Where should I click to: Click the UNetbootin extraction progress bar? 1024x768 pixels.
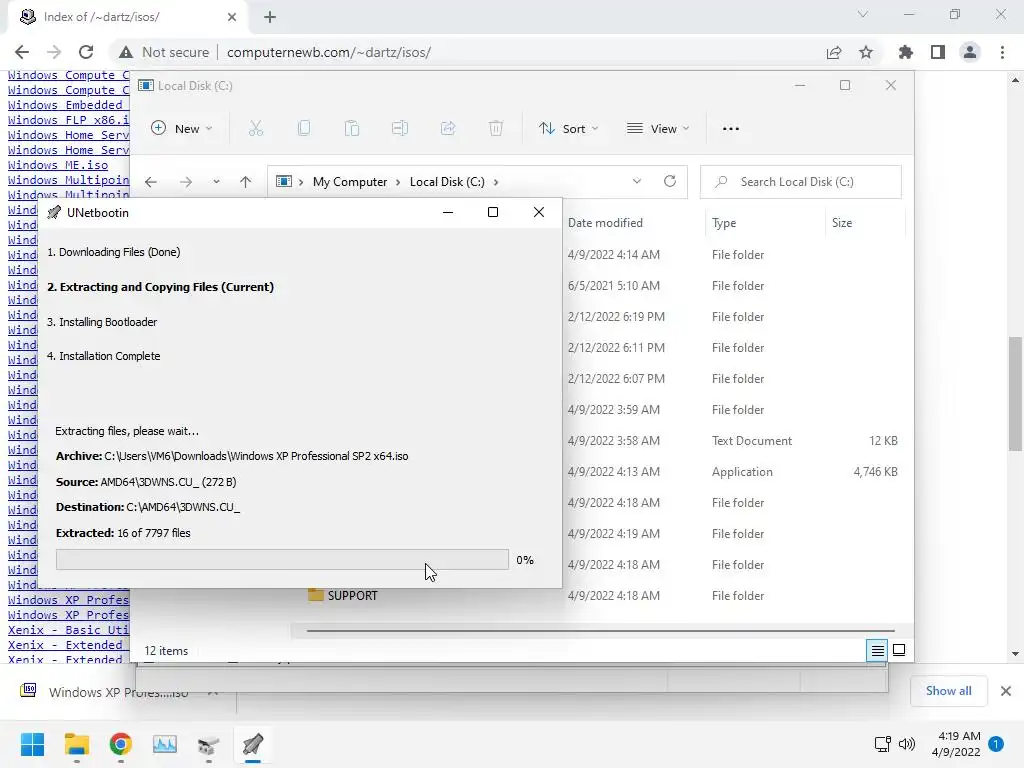click(x=282, y=560)
